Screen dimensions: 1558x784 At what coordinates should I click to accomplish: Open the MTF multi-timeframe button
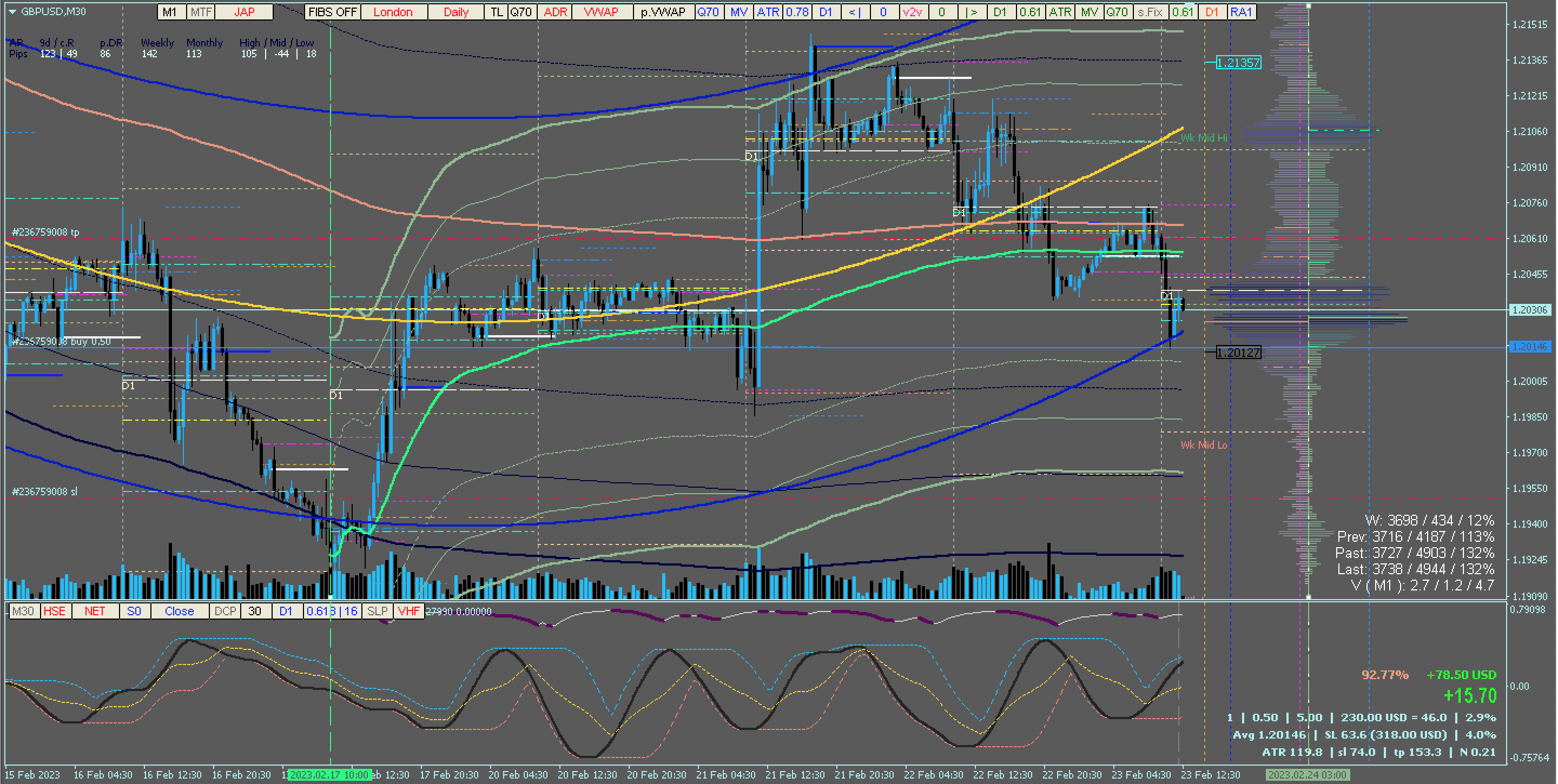(201, 12)
